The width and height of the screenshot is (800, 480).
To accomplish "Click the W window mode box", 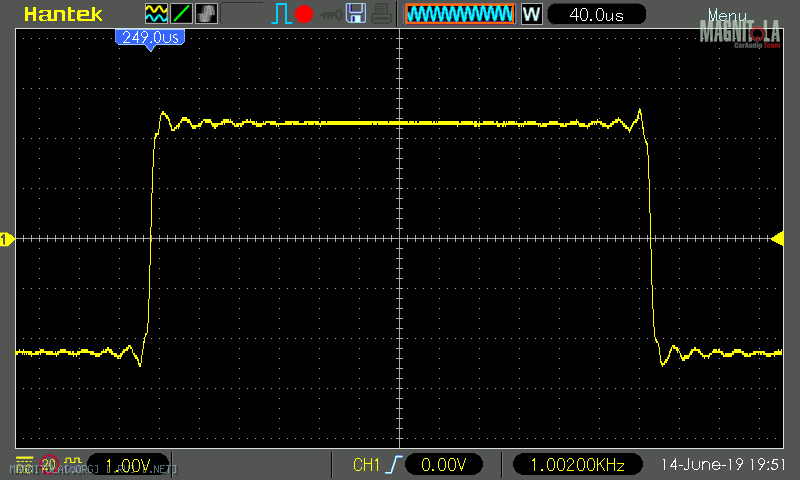I will click(531, 14).
